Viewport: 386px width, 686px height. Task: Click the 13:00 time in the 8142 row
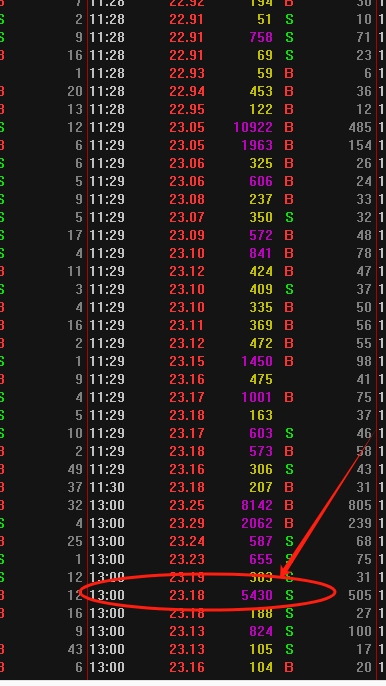coord(107,505)
